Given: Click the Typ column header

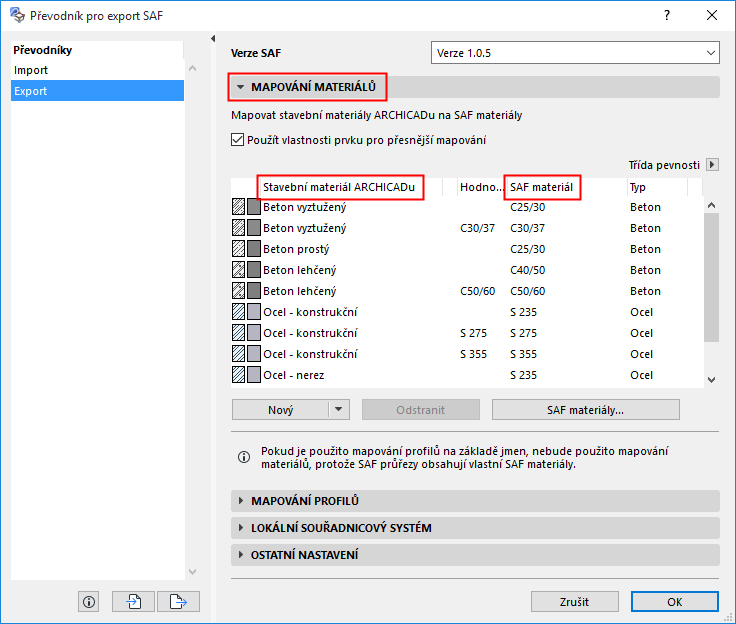Looking at the screenshot, I should tap(638, 187).
